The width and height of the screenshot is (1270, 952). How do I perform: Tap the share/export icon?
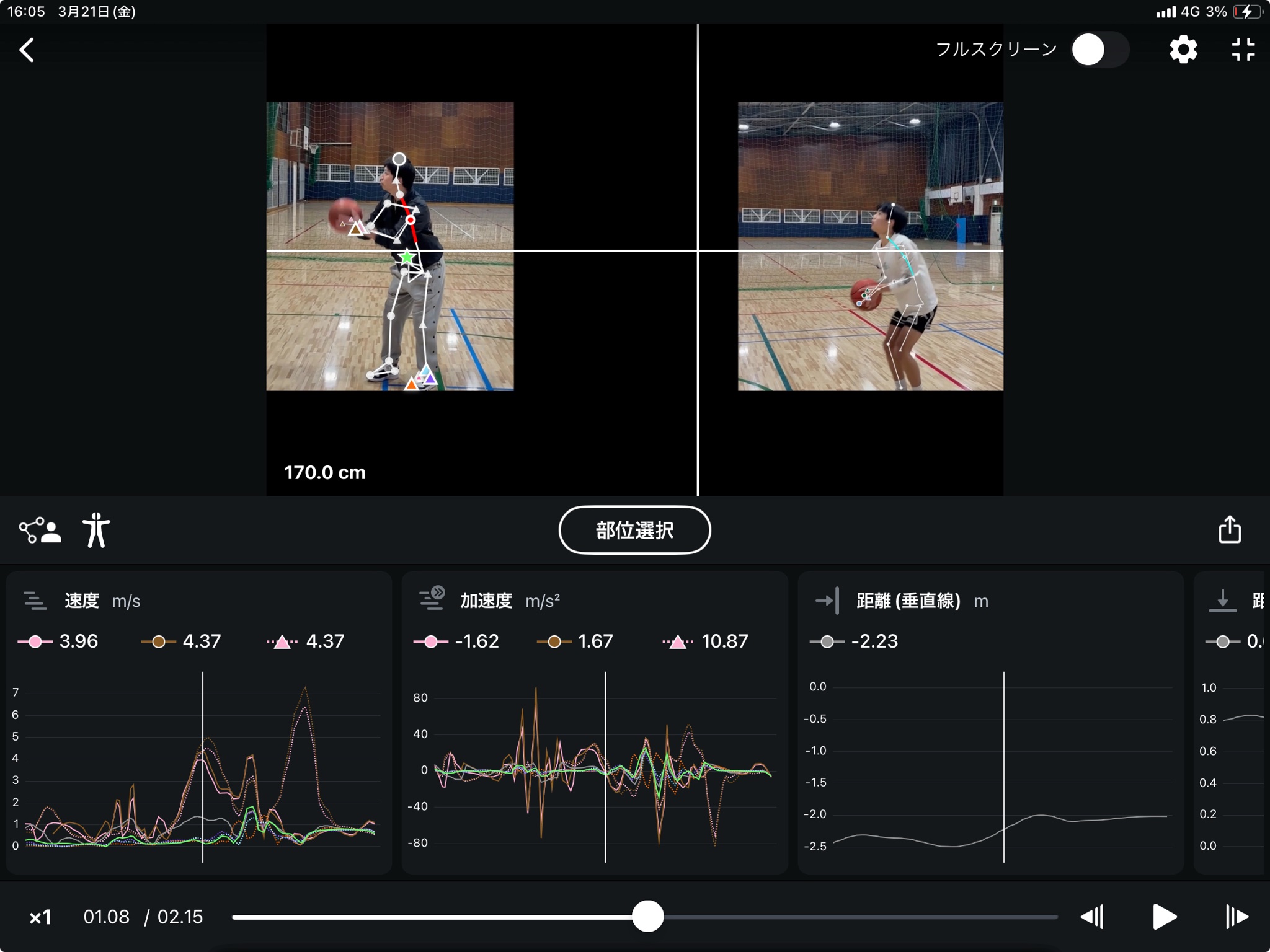tap(1230, 530)
